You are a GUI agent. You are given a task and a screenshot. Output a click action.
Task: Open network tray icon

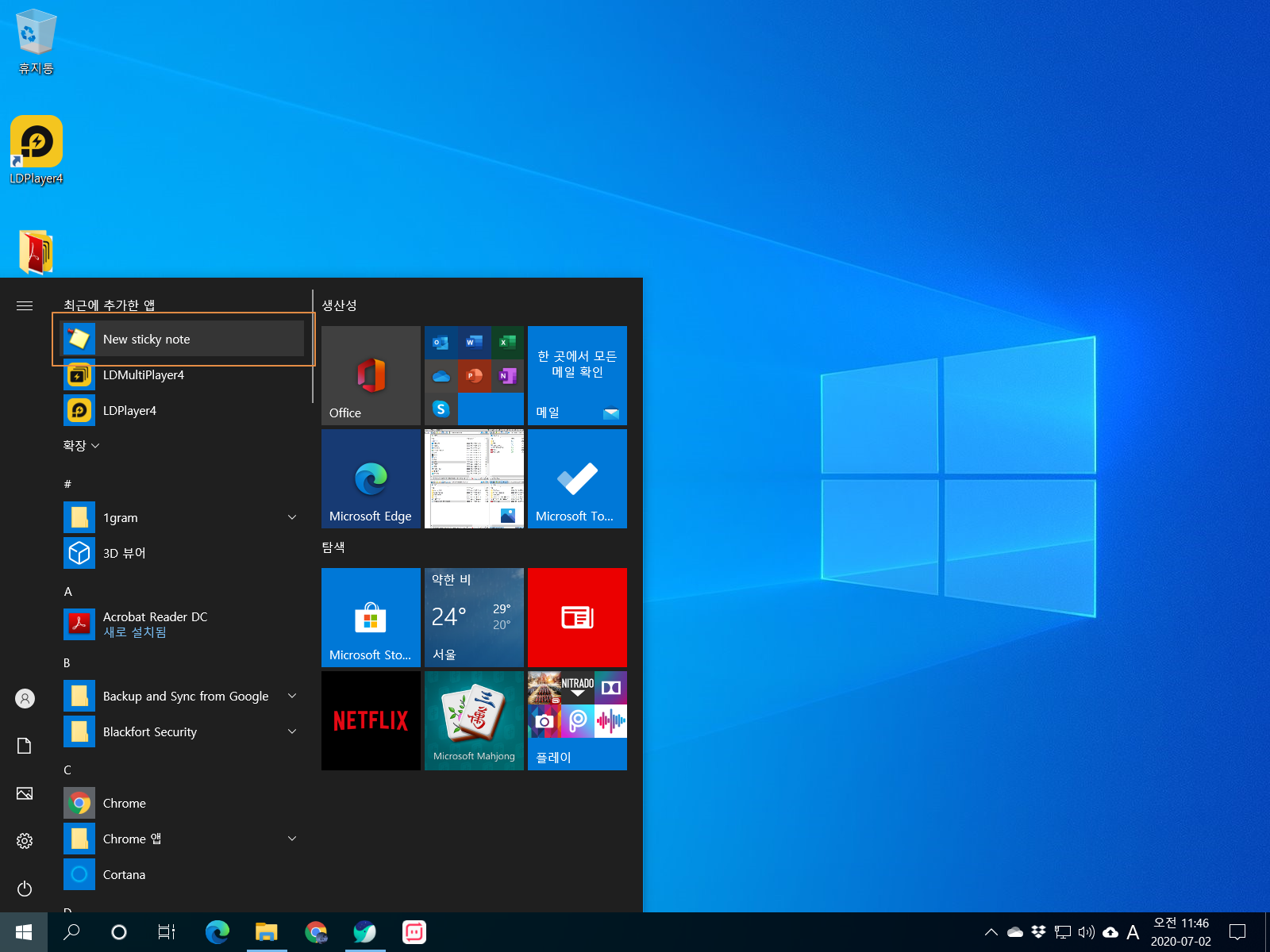point(1063,932)
